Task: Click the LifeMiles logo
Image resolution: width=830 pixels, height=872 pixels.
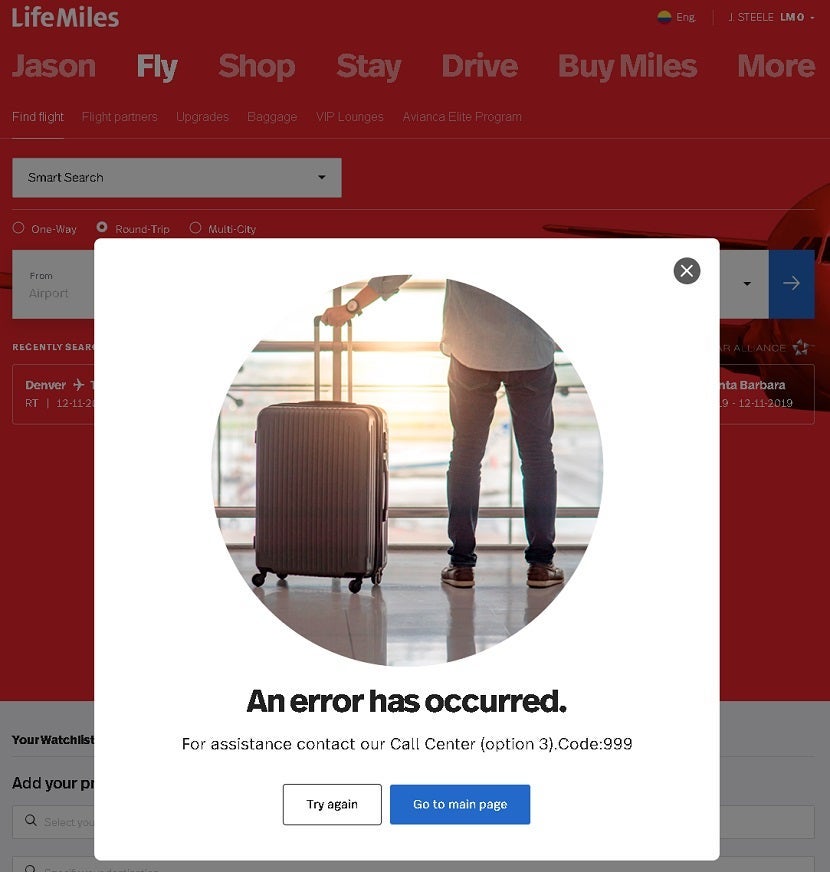Action: (65, 17)
